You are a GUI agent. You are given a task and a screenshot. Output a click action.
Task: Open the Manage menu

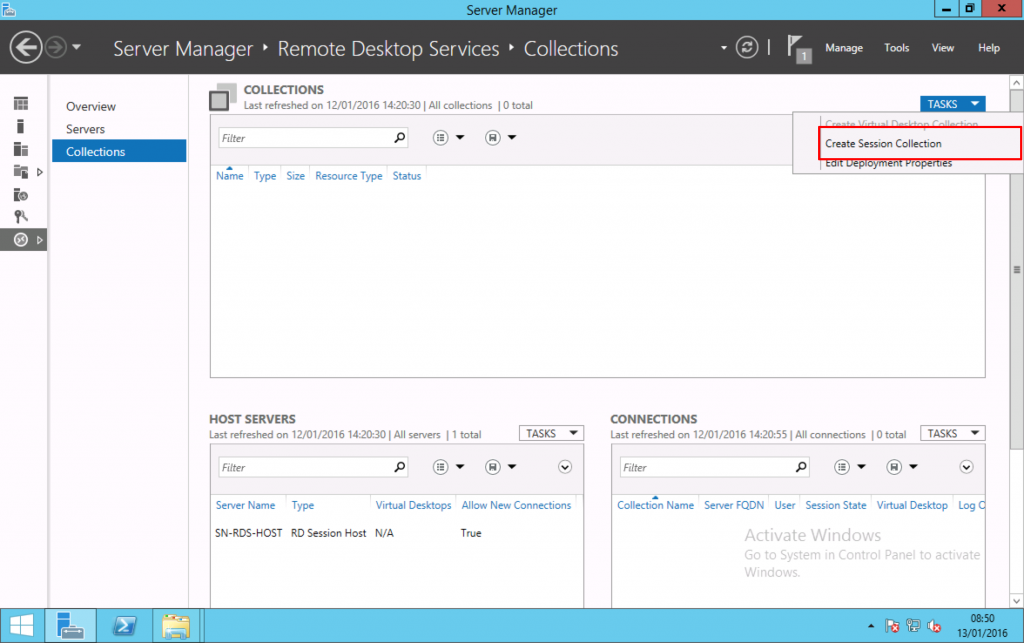pos(843,48)
